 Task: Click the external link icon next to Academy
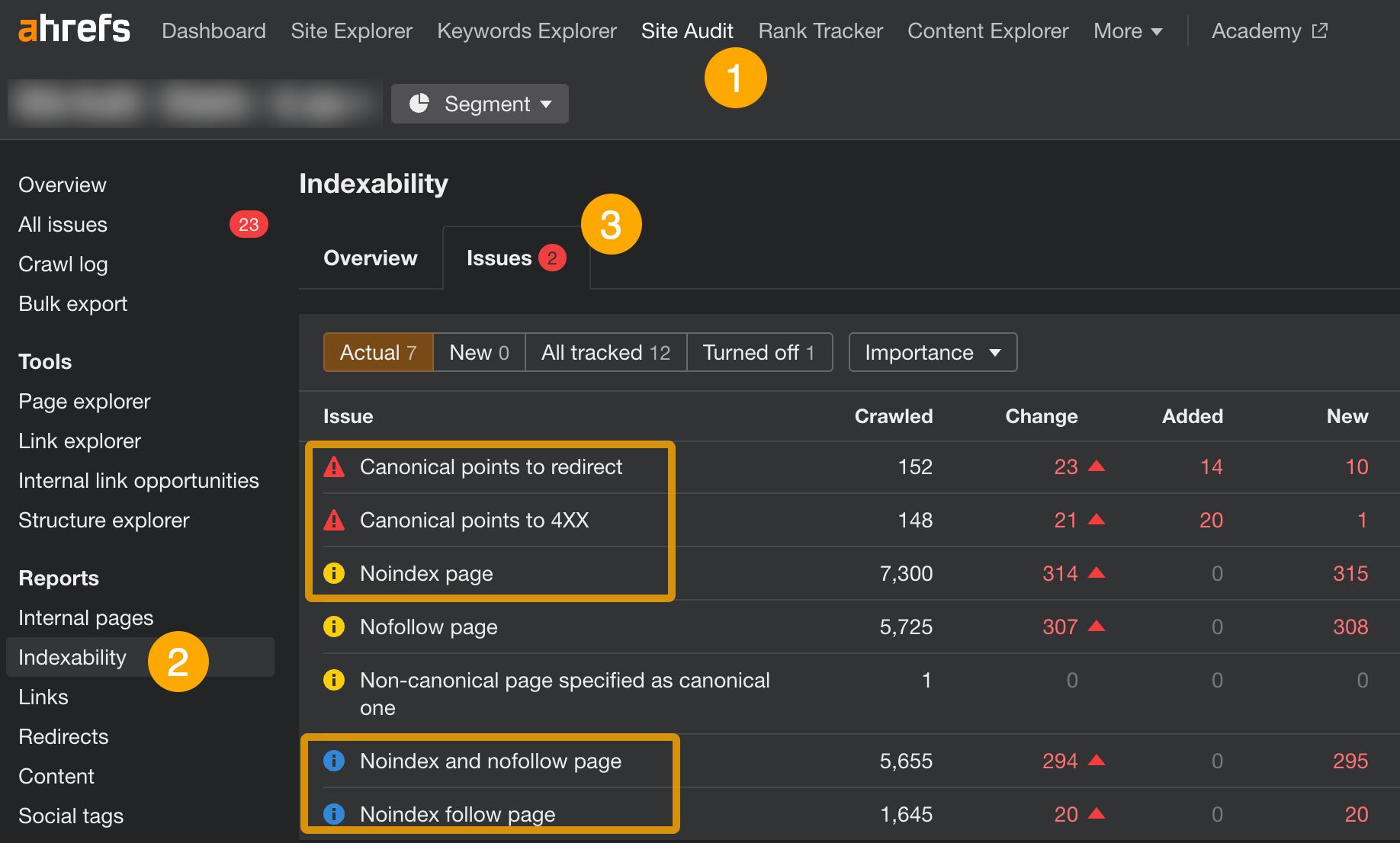pyautogui.click(x=1319, y=30)
